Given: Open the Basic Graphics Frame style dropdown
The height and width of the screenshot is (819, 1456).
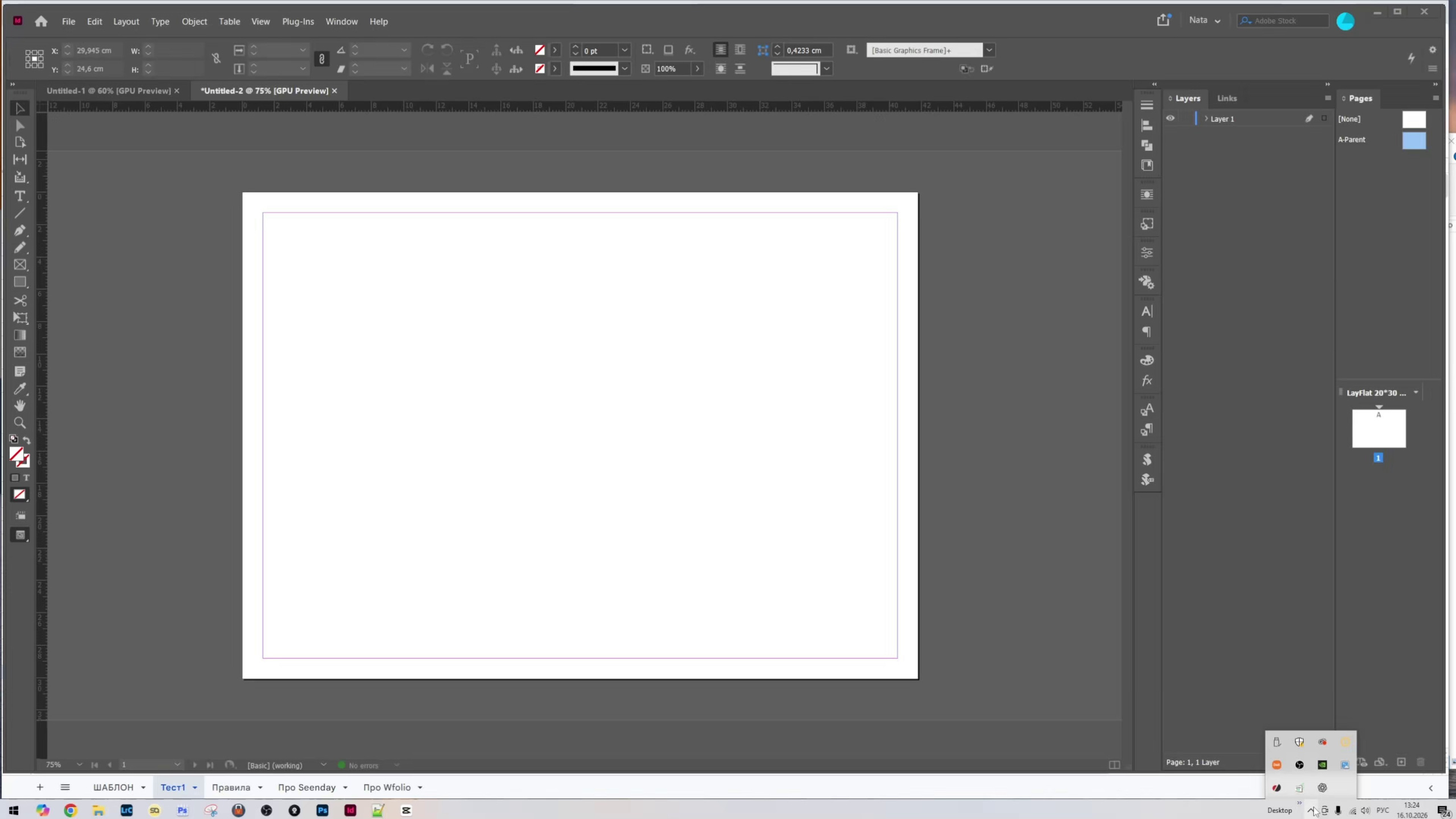Looking at the screenshot, I should (x=989, y=50).
